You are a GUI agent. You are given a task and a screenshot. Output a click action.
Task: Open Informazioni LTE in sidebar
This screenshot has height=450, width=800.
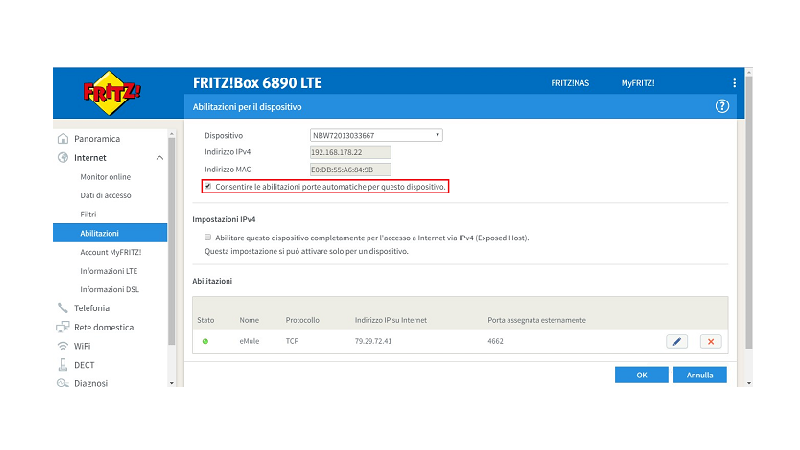click(x=109, y=271)
